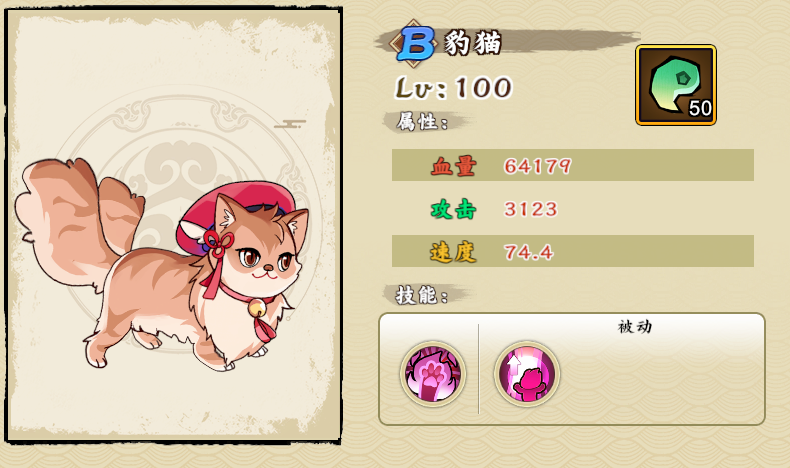Click the number 50 on shard item
The image size is (790, 468).
coord(700,108)
